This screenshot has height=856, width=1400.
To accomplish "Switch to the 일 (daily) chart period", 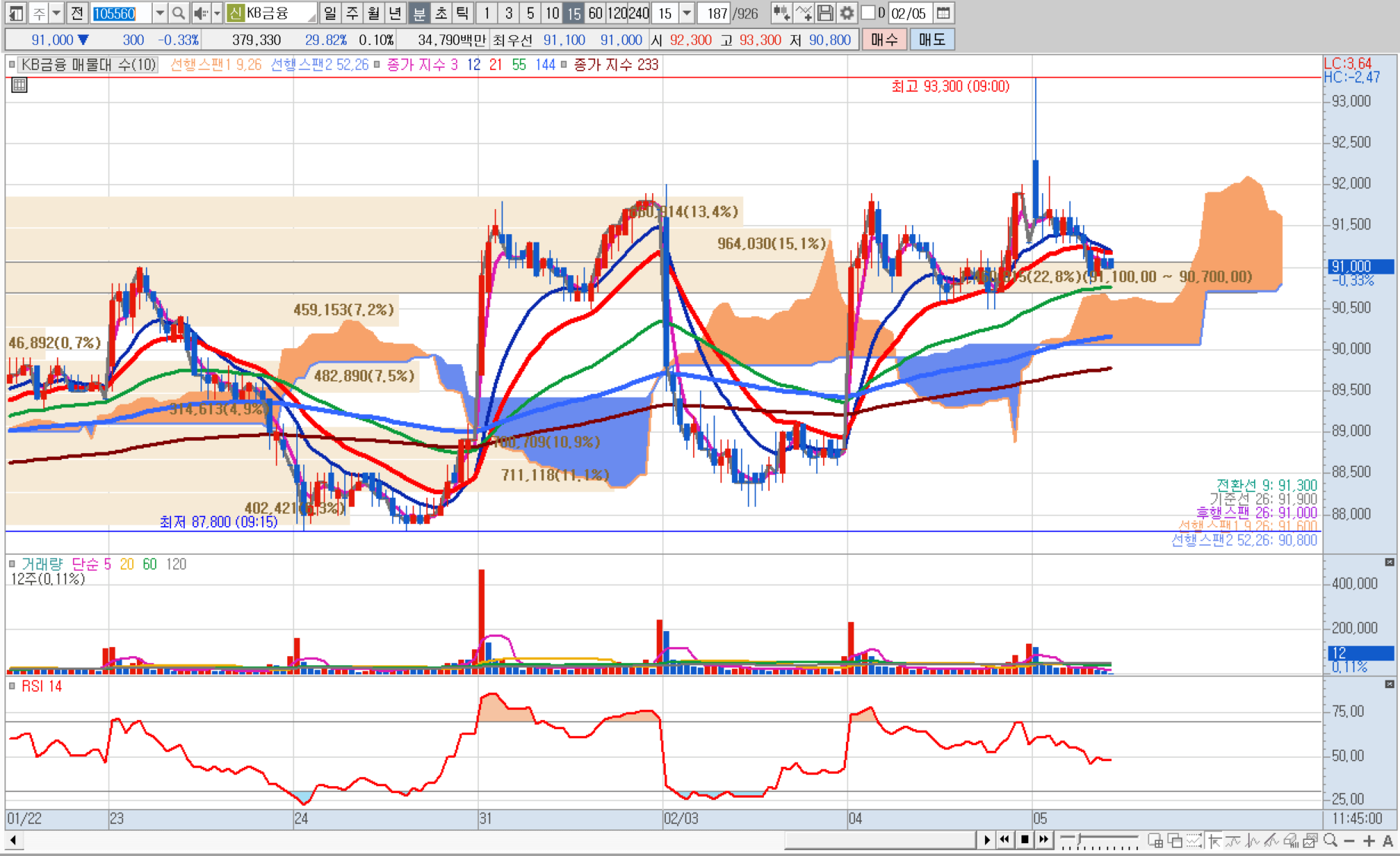I will pos(330,13).
